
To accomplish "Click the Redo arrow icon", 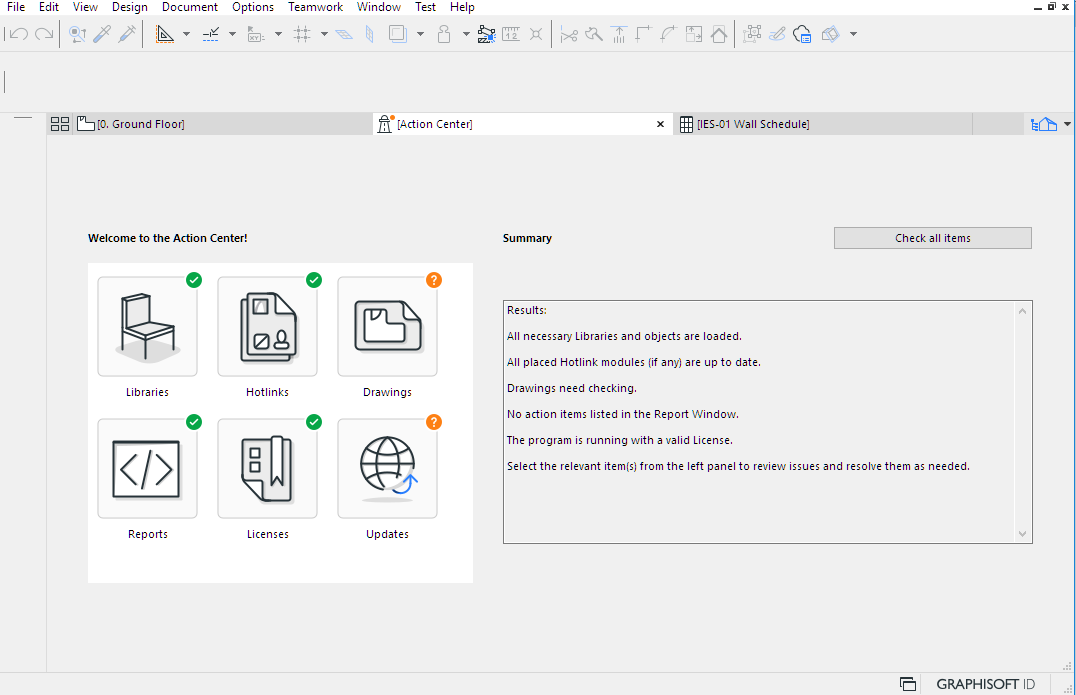I will (x=44, y=34).
